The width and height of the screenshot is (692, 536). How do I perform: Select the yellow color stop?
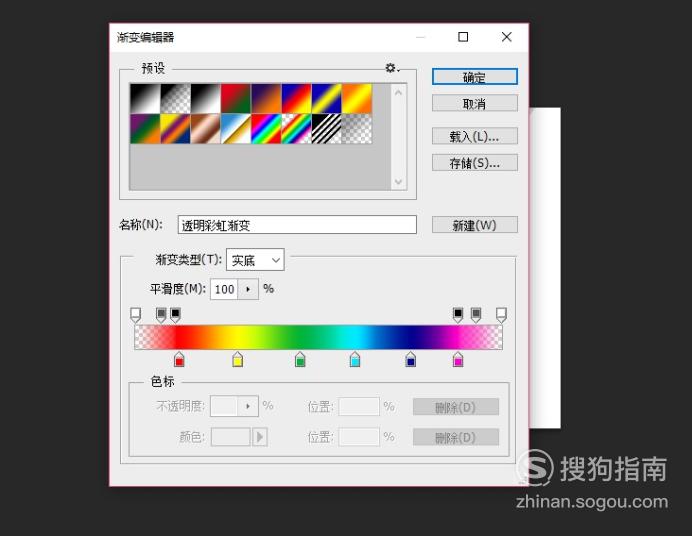[237, 360]
